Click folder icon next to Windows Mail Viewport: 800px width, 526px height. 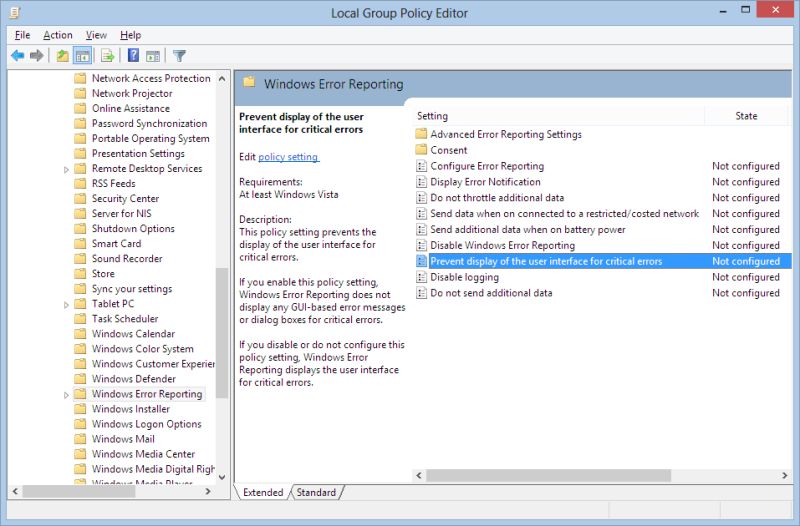pyautogui.click(x=80, y=439)
